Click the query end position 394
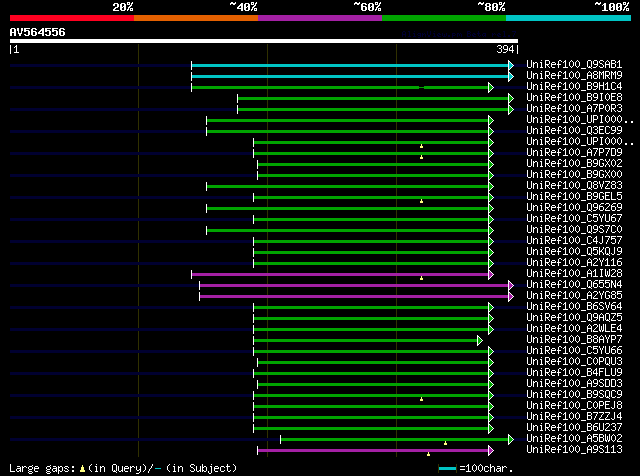 (505, 49)
